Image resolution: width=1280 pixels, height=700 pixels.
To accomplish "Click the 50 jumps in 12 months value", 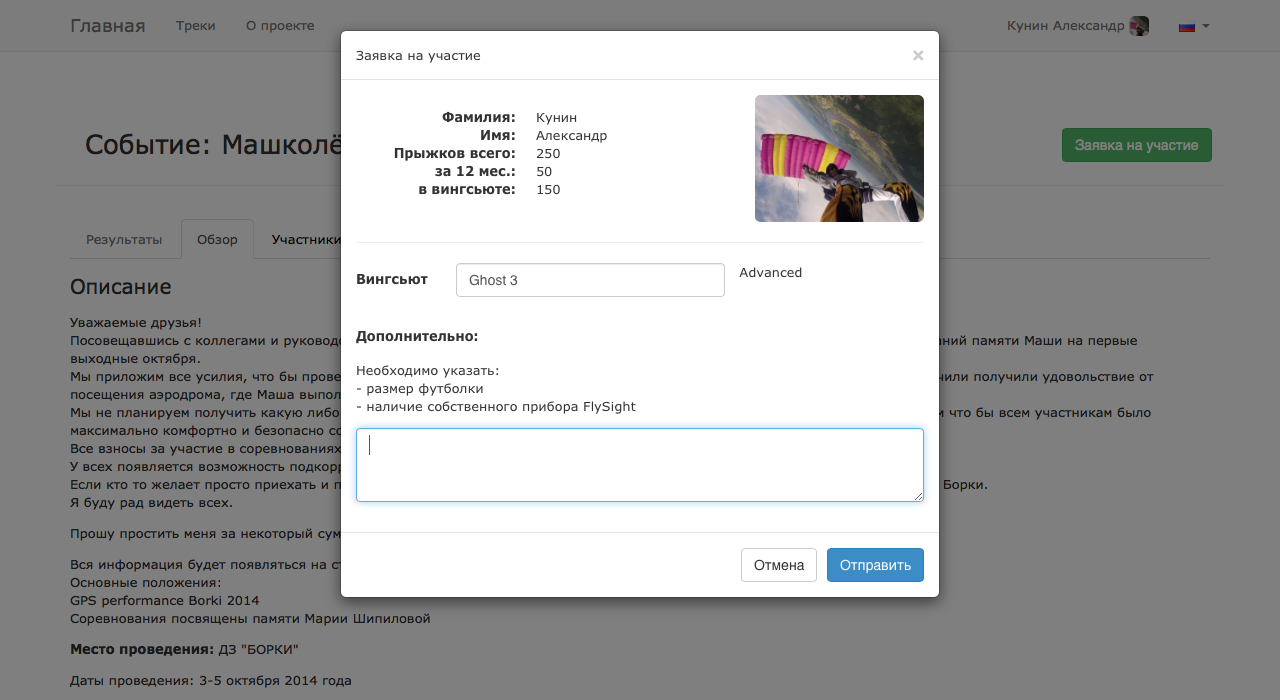I will [x=544, y=172].
